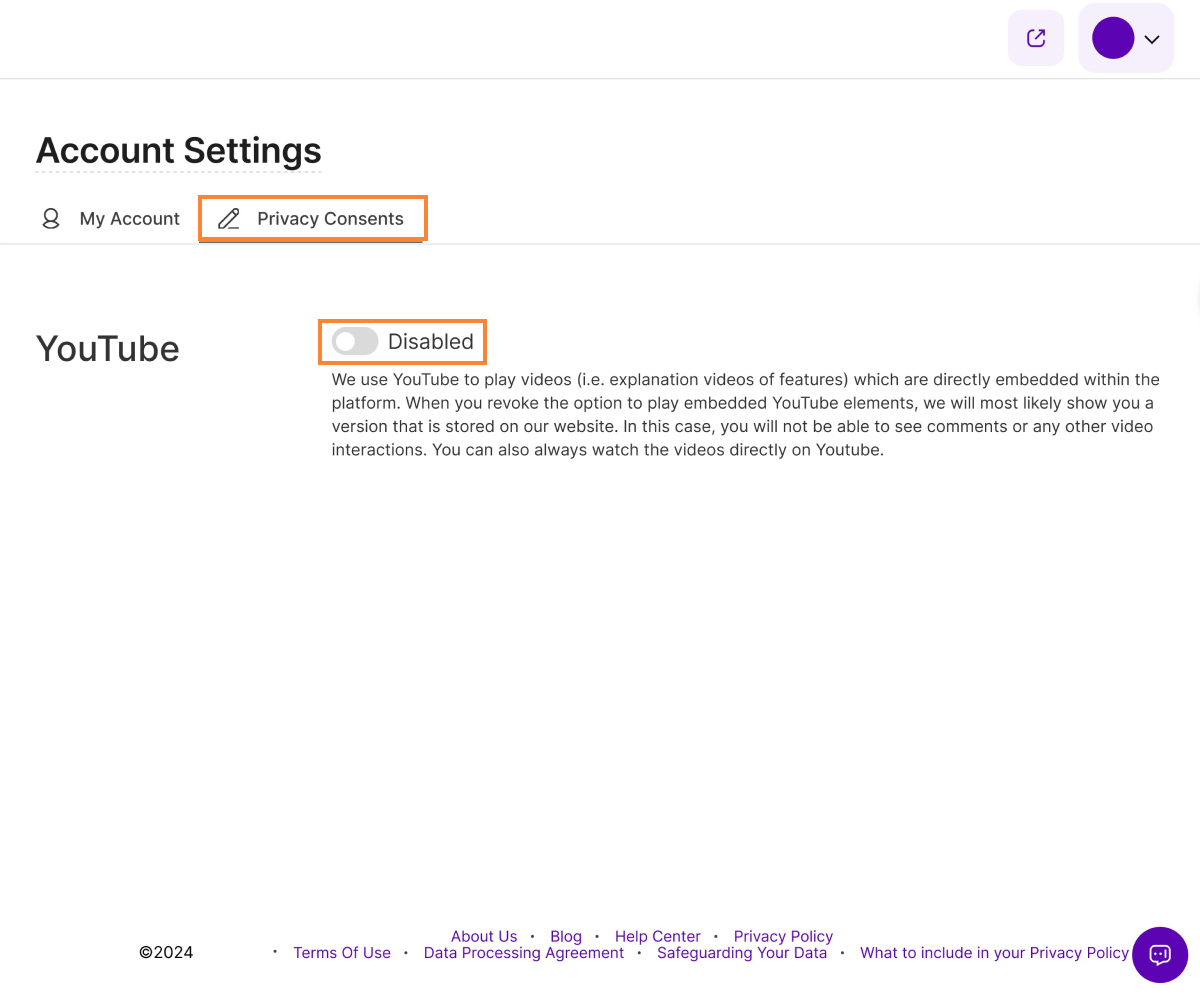Click the pencil icon beside Privacy Consents
Viewport: 1200px width, 995px height.
(x=229, y=219)
